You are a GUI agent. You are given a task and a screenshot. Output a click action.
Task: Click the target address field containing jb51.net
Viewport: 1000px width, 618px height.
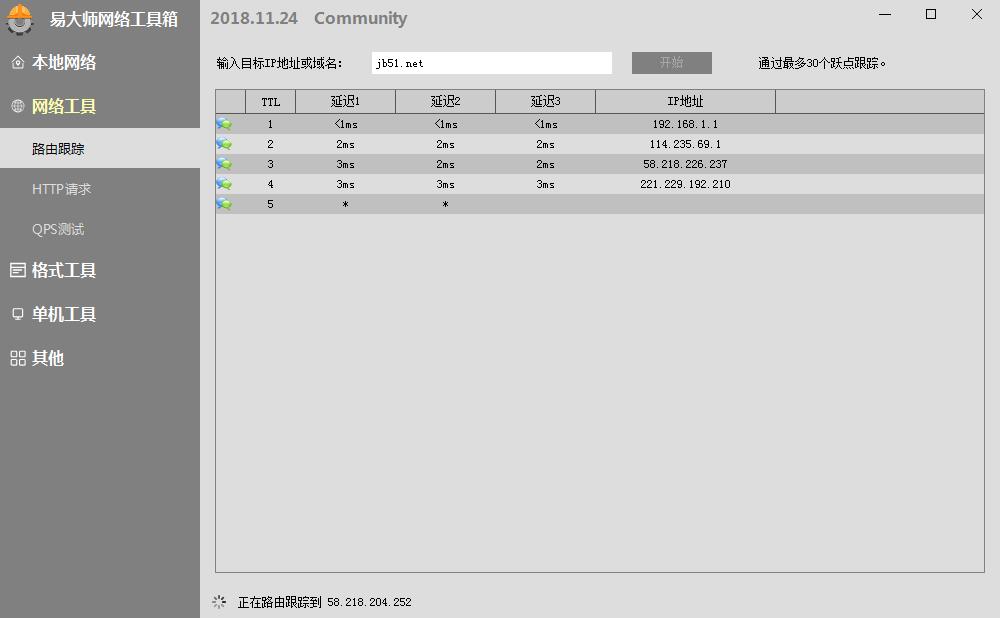click(491, 63)
